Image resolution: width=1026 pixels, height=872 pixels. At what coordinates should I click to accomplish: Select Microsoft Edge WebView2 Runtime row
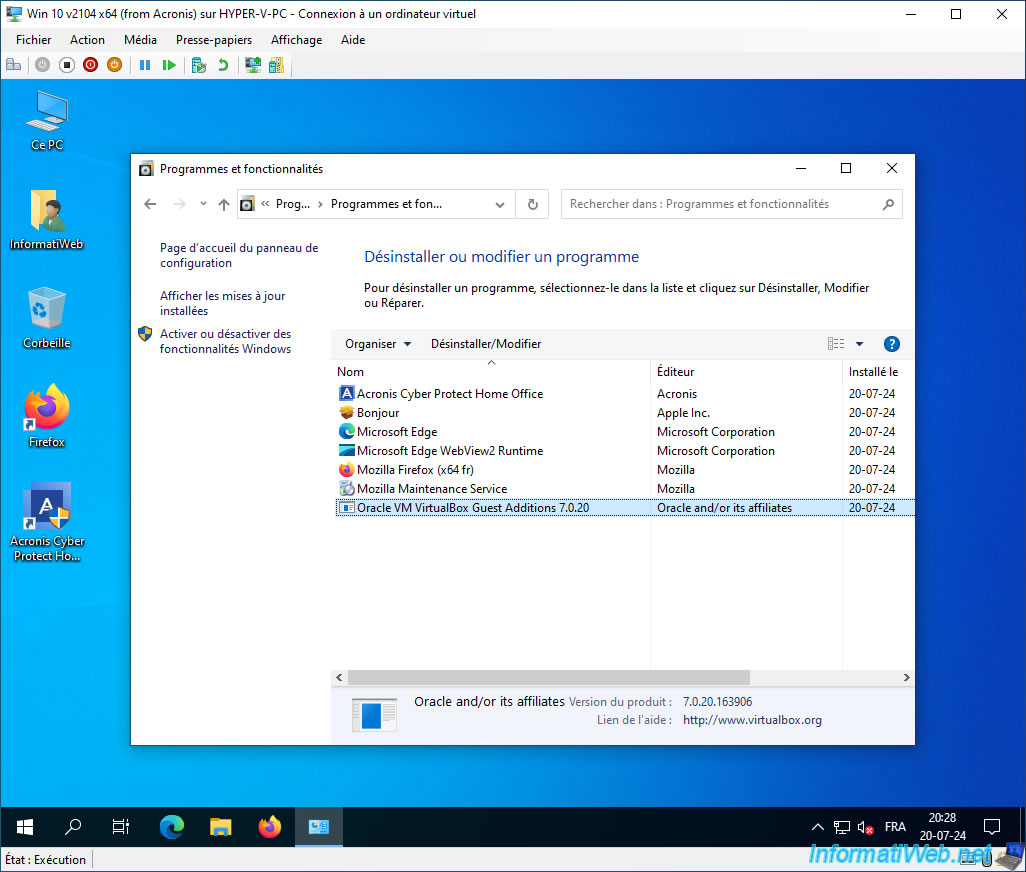point(625,451)
